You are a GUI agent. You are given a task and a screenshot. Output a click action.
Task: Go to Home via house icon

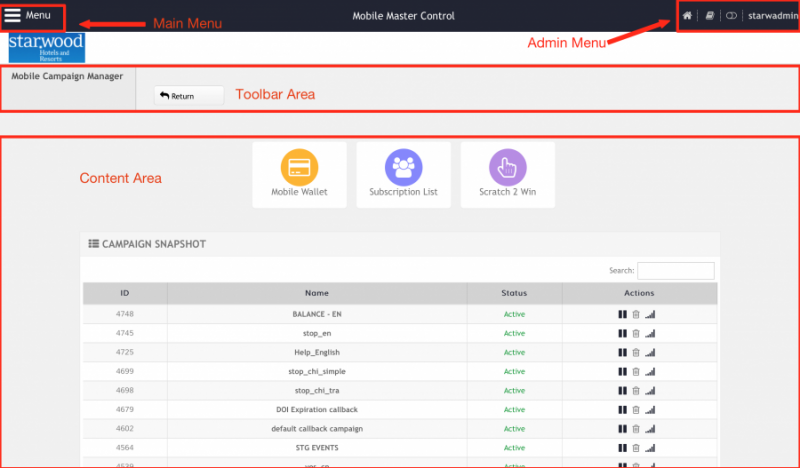(687, 16)
